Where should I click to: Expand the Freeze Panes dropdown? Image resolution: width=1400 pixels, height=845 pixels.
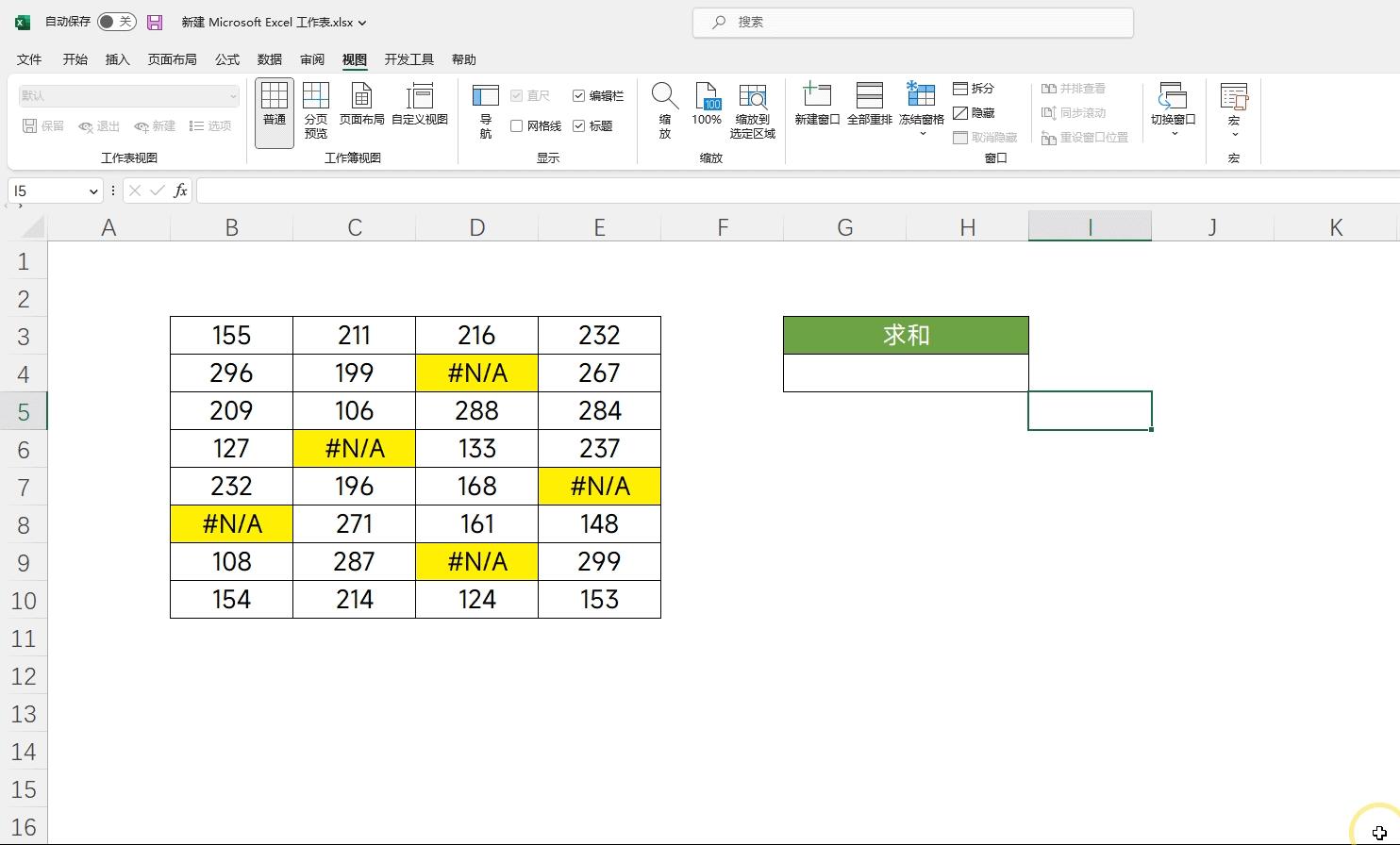(x=922, y=134)
